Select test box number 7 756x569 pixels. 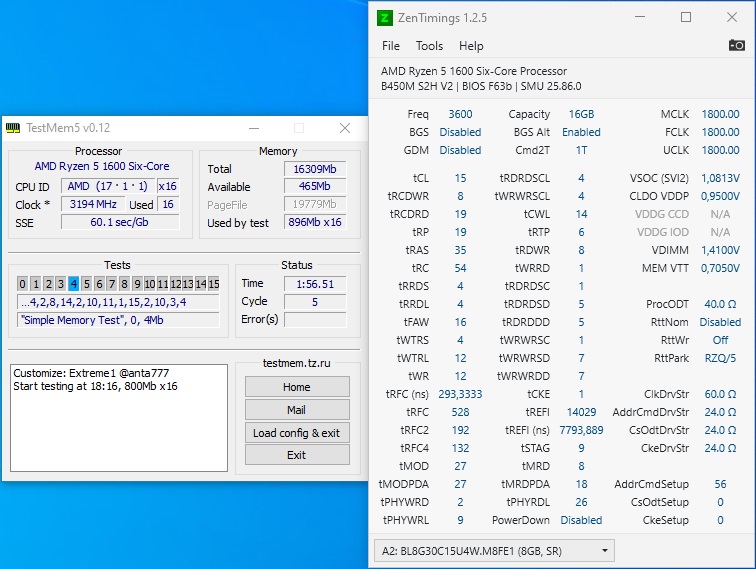pyautogui.click(x=111, y=284)
